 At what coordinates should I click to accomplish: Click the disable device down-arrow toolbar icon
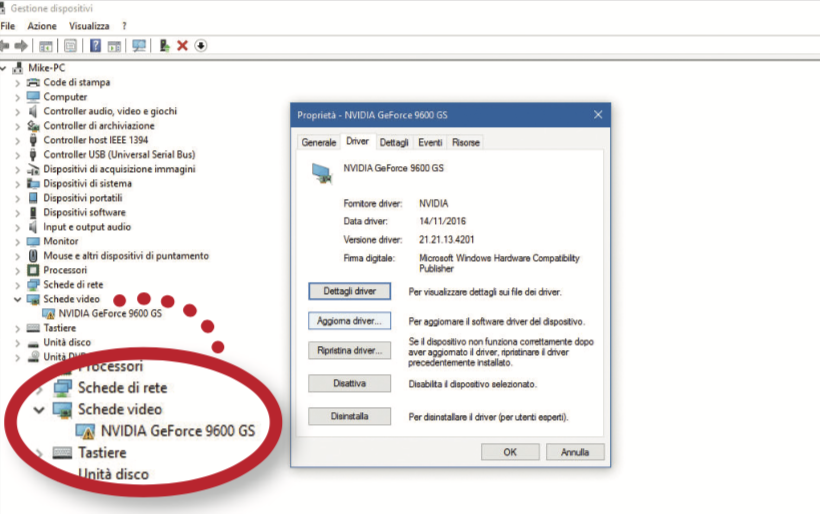click(200, 45)
